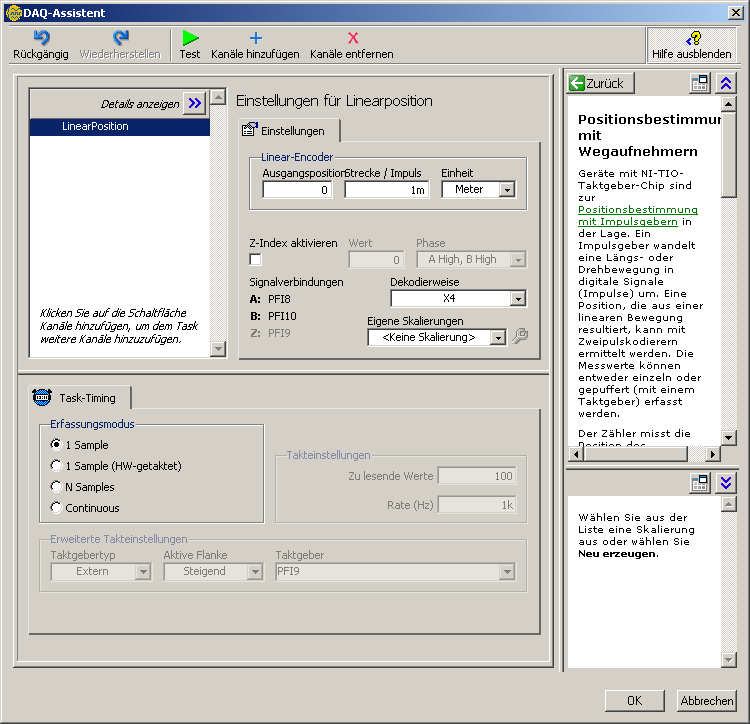Switch to the Einstellungen tab
Viewport: 750px width, 724px height.
point(289,131)
